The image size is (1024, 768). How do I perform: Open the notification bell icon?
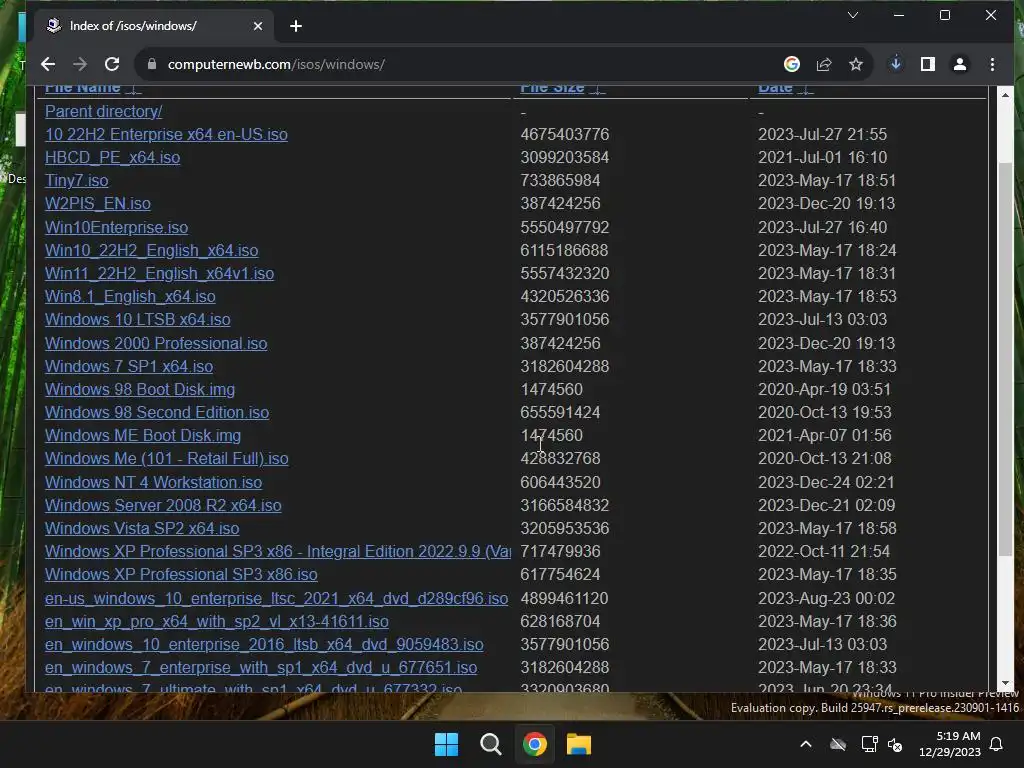(997, 744)
